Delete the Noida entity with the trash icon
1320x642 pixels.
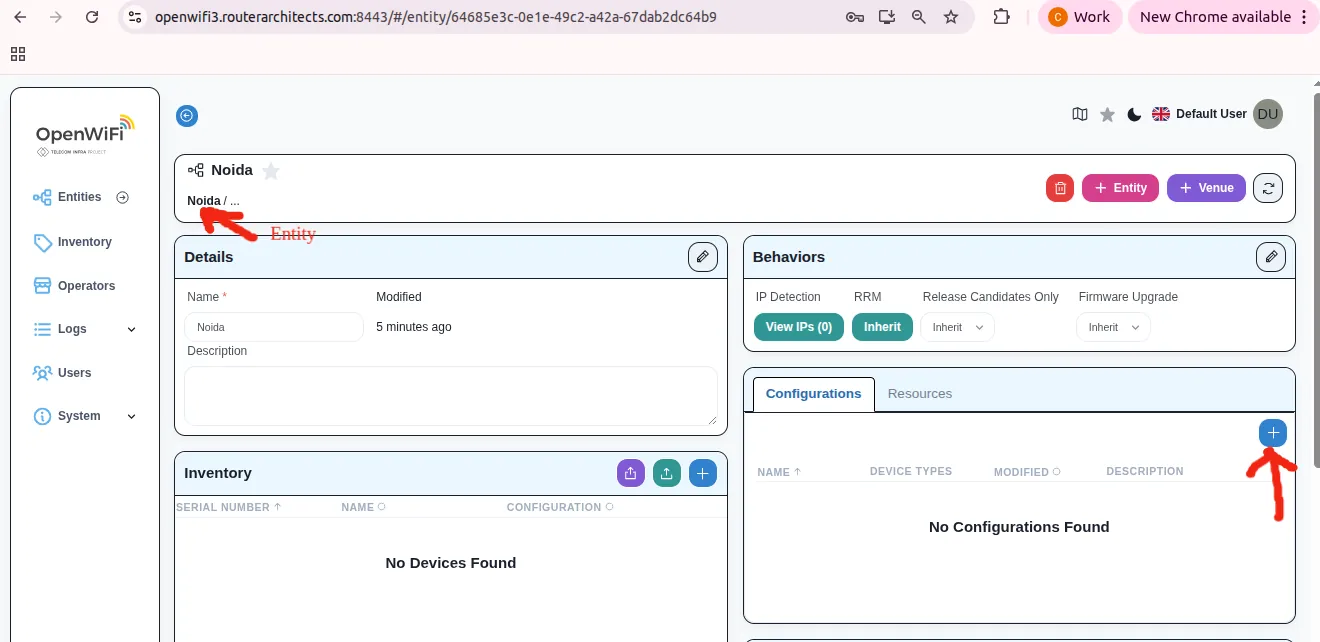pos(1059,187)
